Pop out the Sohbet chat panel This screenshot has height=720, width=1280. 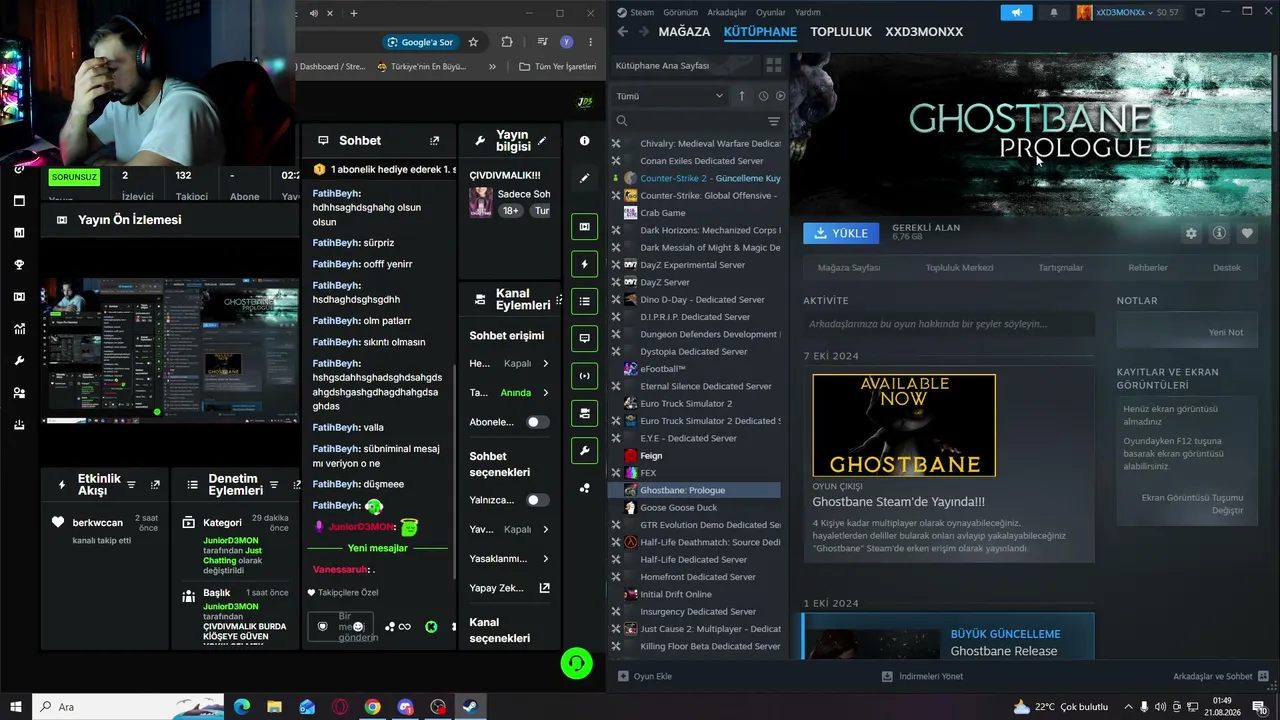click(434, 141)
